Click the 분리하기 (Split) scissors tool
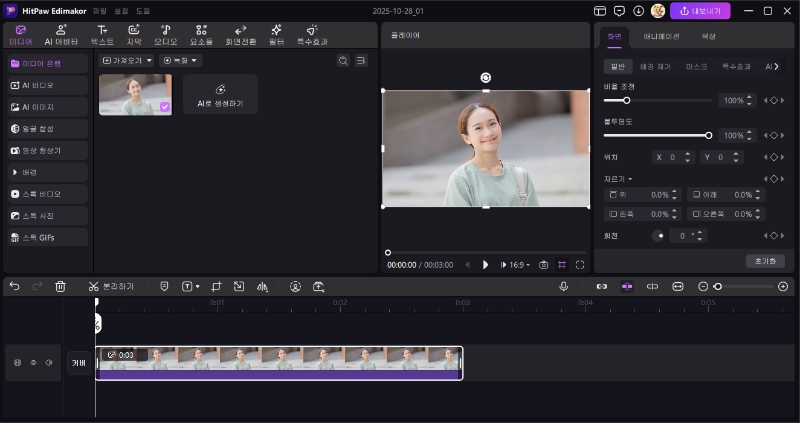The height and width of the screenshot is (423, 800). point(111,286)
